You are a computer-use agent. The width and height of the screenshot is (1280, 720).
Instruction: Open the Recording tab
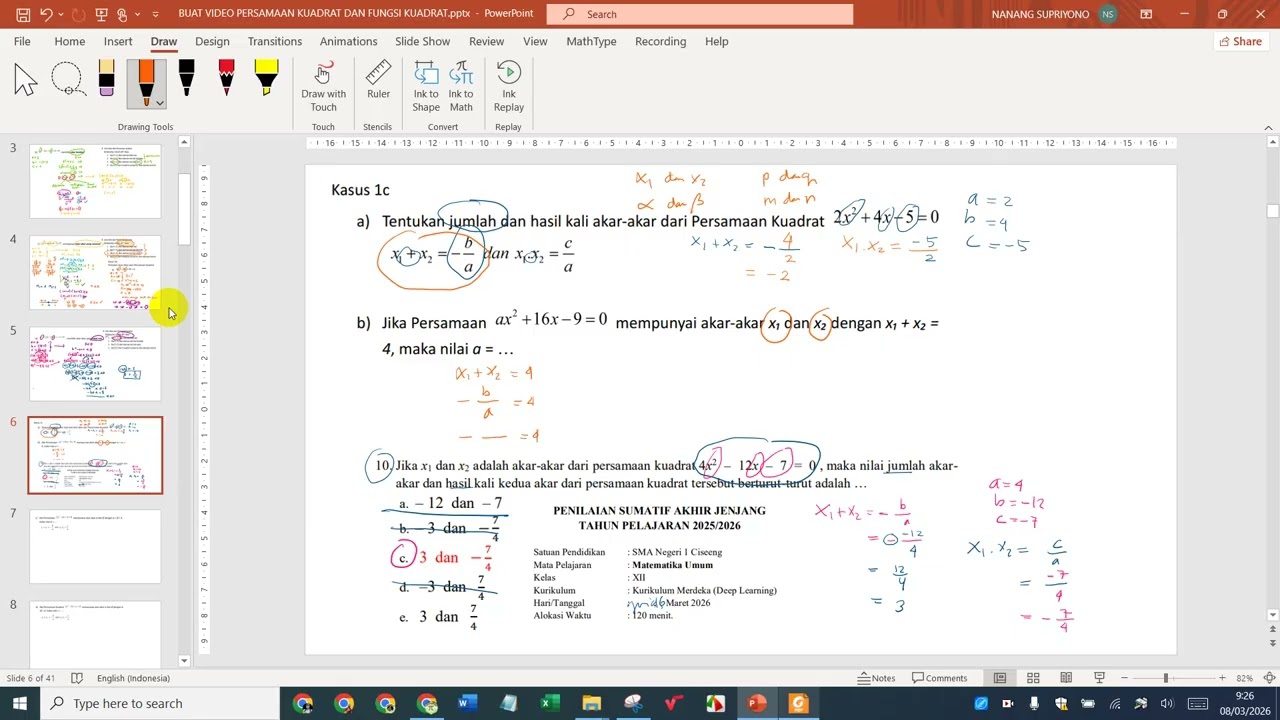pos(660,41)
